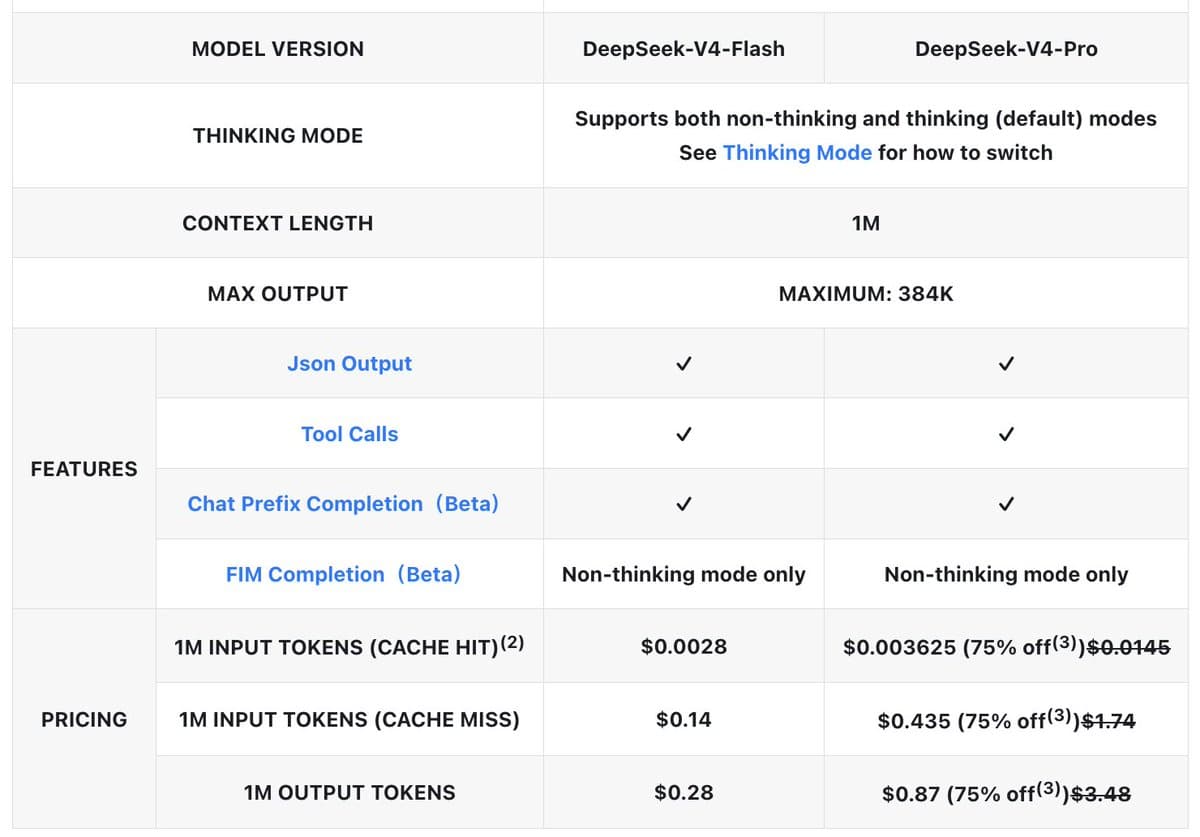1200x837 pixels.
Task: Click the 1M context length value
Action: [x=866, y=223]
